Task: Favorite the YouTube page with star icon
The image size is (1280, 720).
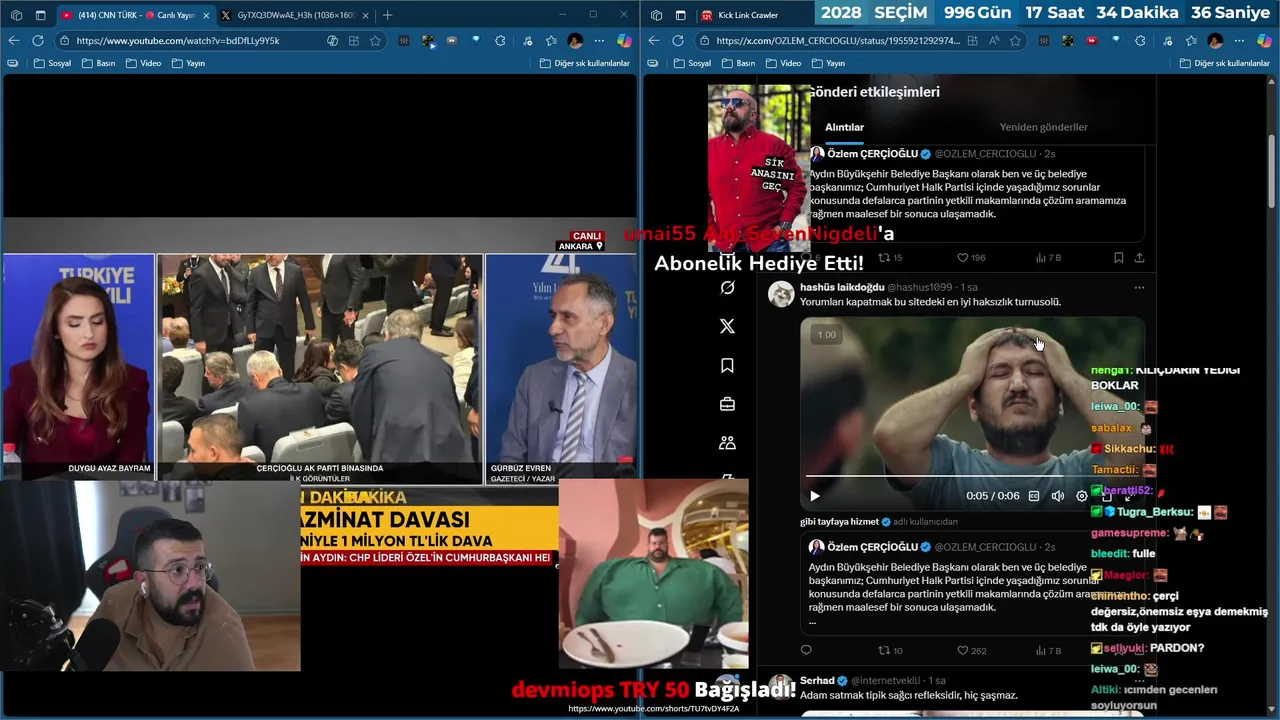Action: [x=376, y=41]
